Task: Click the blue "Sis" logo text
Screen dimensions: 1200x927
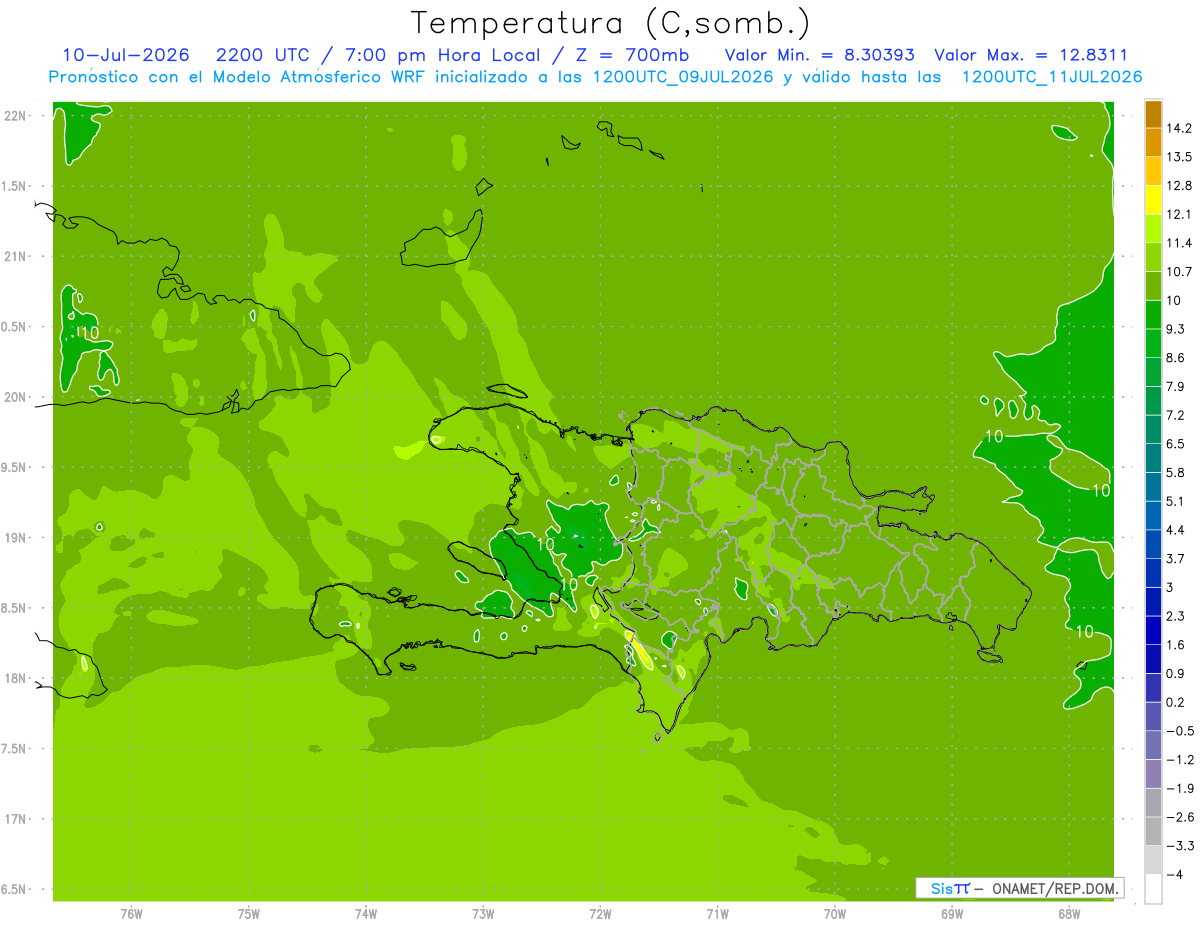Action: [942, 888]
